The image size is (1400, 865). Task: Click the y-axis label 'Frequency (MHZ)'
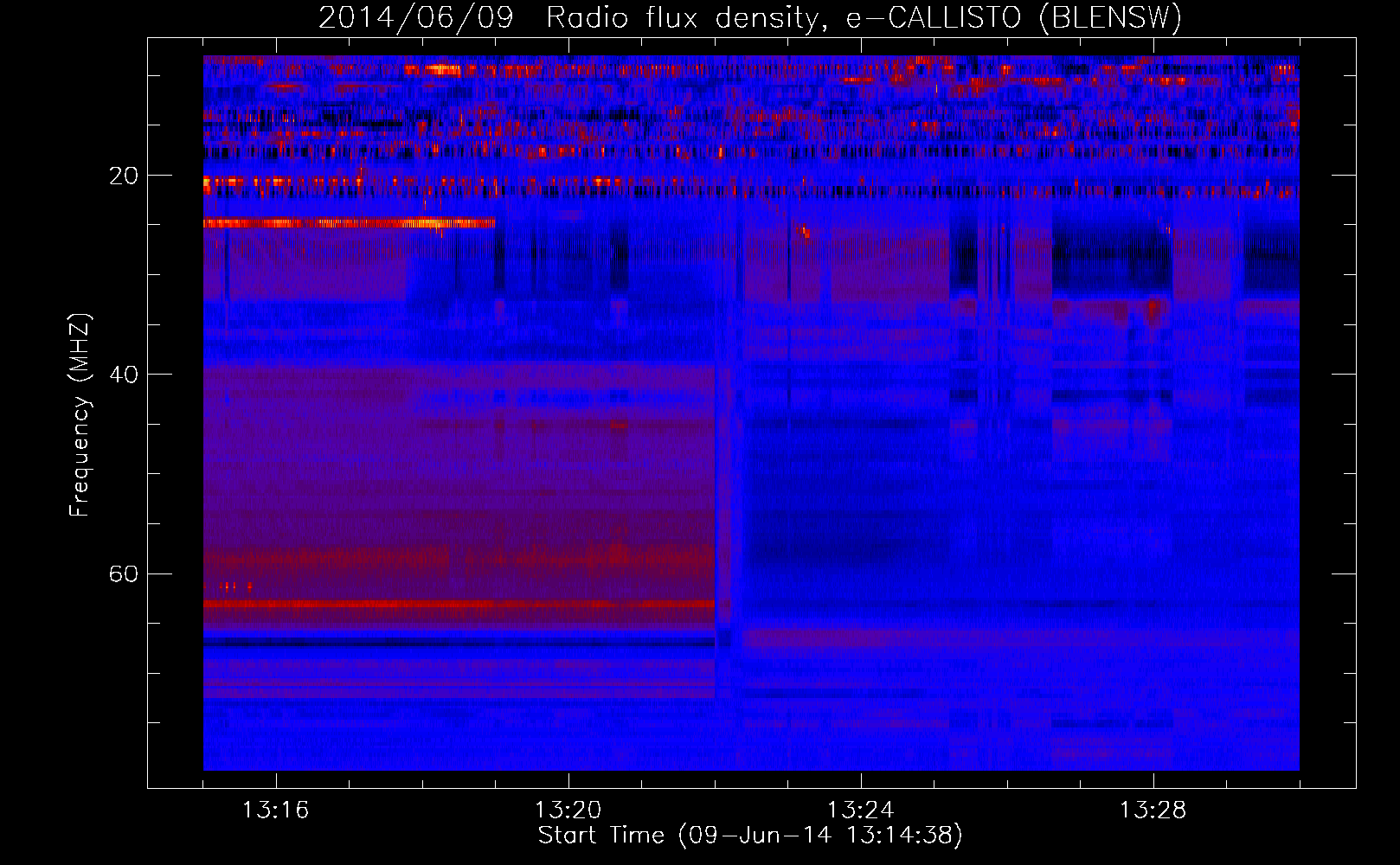click(x=80, y=415)
